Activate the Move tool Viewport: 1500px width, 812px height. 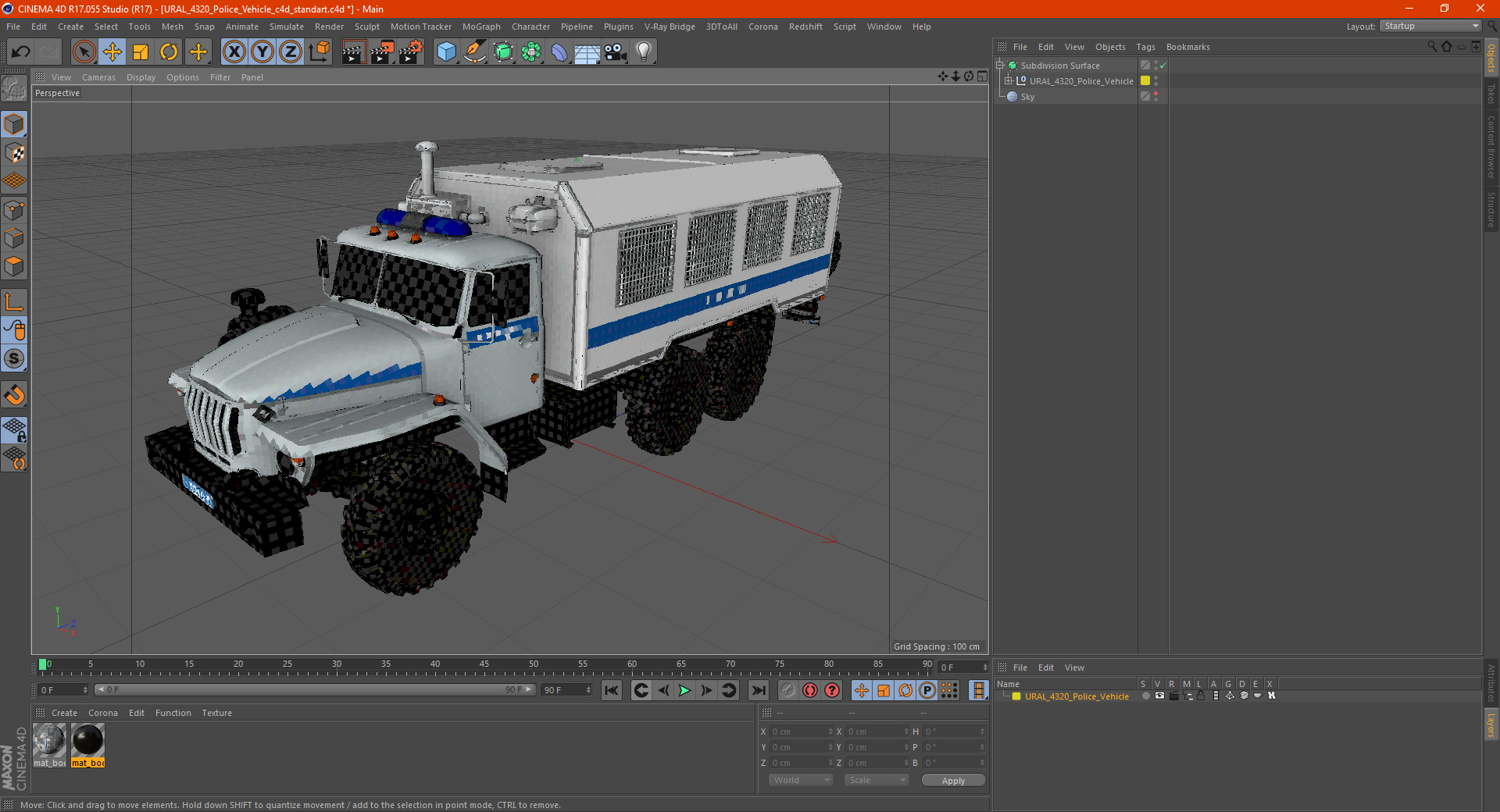click(x=112, y=52)
